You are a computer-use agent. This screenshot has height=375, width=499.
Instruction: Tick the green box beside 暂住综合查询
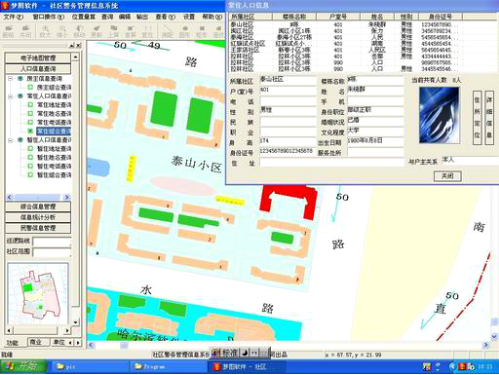tap(30, 175)
